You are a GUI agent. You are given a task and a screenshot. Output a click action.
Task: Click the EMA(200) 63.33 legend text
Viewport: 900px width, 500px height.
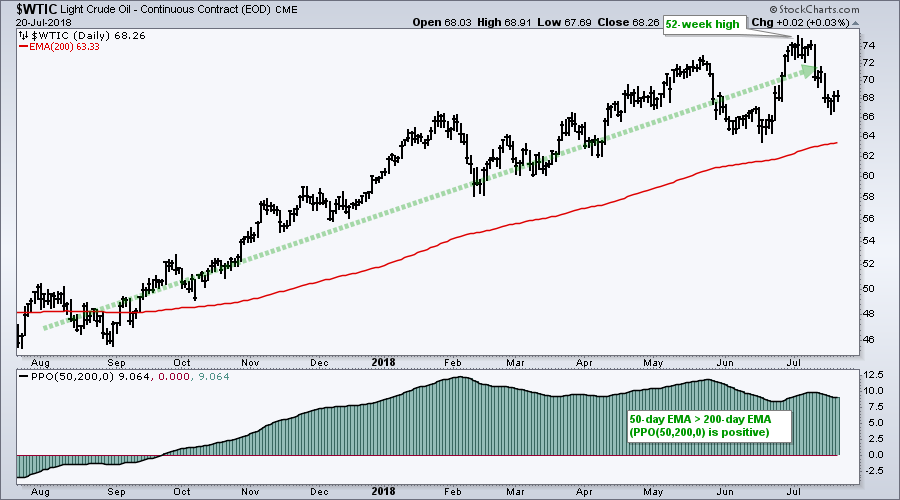[64, 47]
